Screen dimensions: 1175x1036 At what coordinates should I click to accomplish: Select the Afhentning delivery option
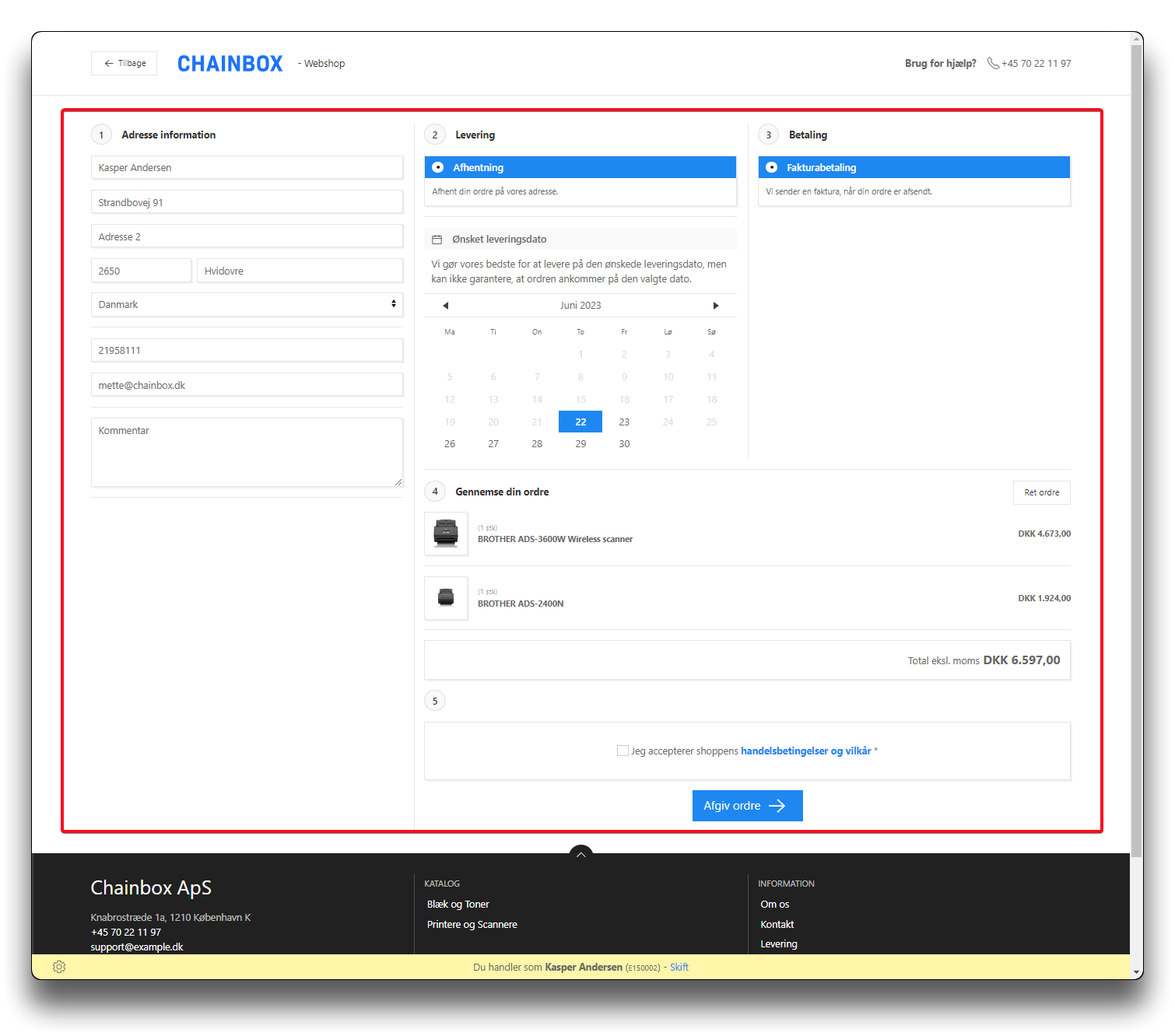pyautogui.click(x=580, y=167)
